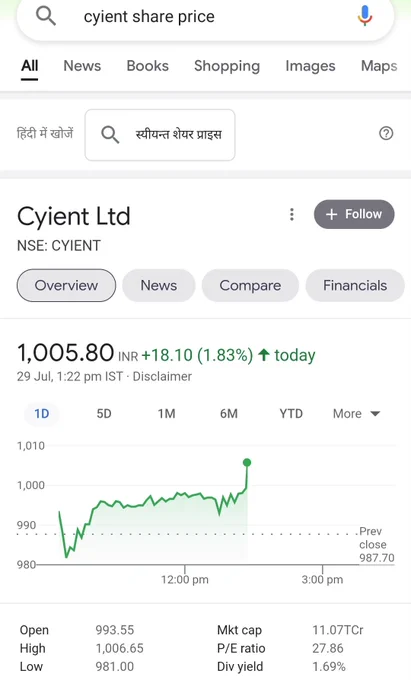The image size is (411, 680).
Task: Open the Disclaimer link
Action: click(x=162, y=376)
